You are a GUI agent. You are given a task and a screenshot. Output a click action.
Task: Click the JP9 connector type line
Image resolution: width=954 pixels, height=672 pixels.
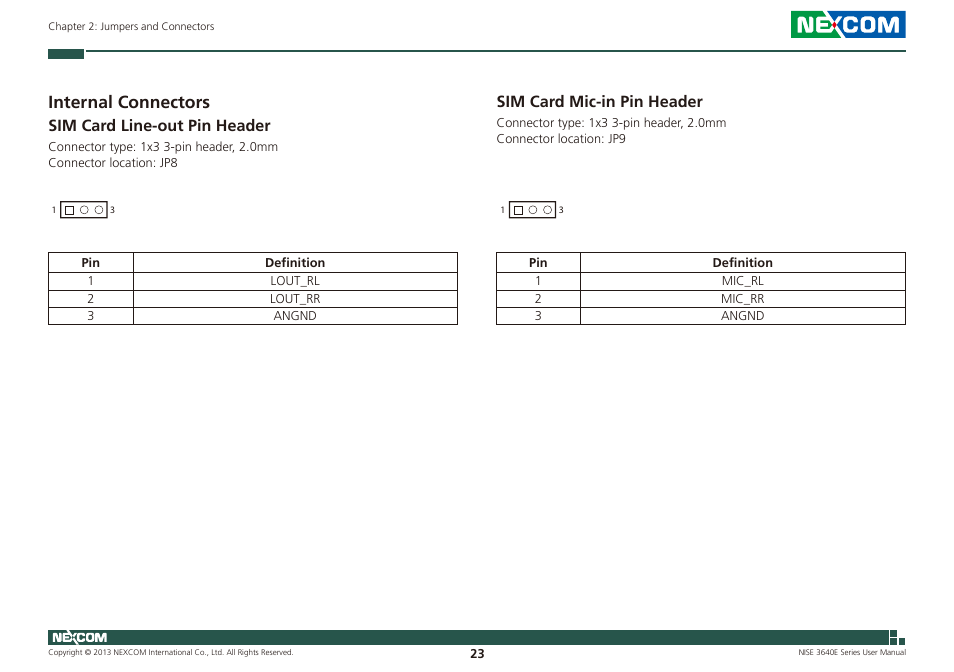(x=611, y=123)
